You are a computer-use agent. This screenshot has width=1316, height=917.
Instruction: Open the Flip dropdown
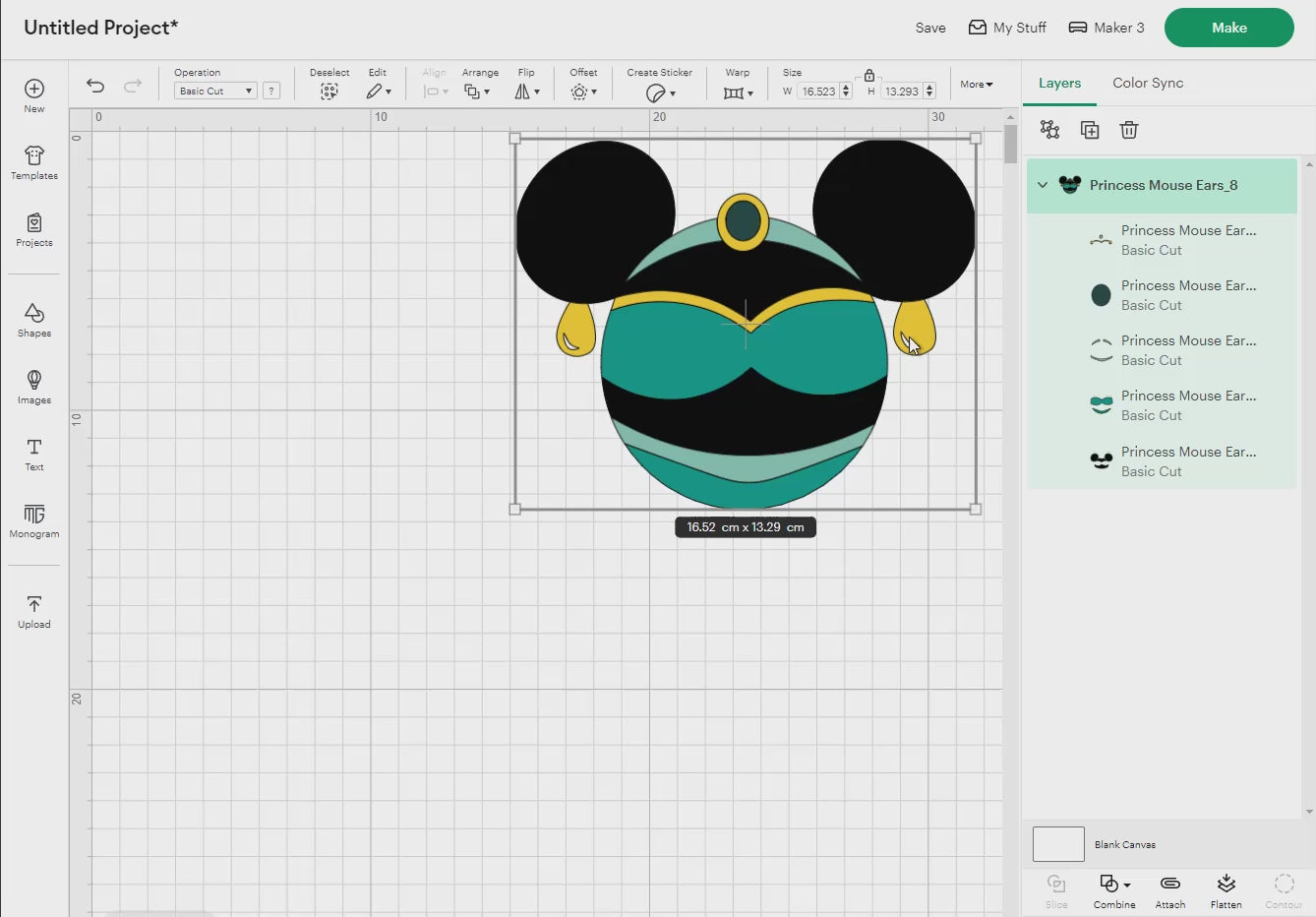[x=526, y=91]
